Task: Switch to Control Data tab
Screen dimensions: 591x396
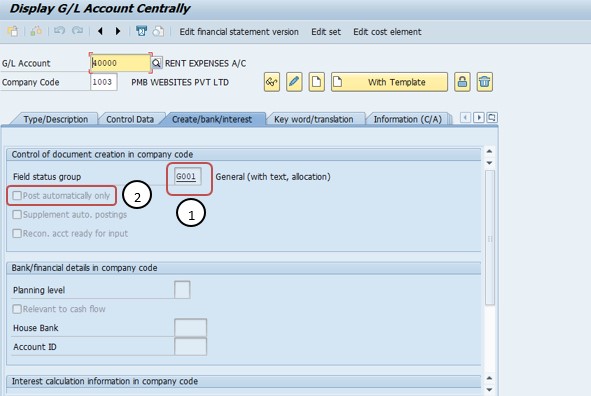Action: [x=130, y=119]
